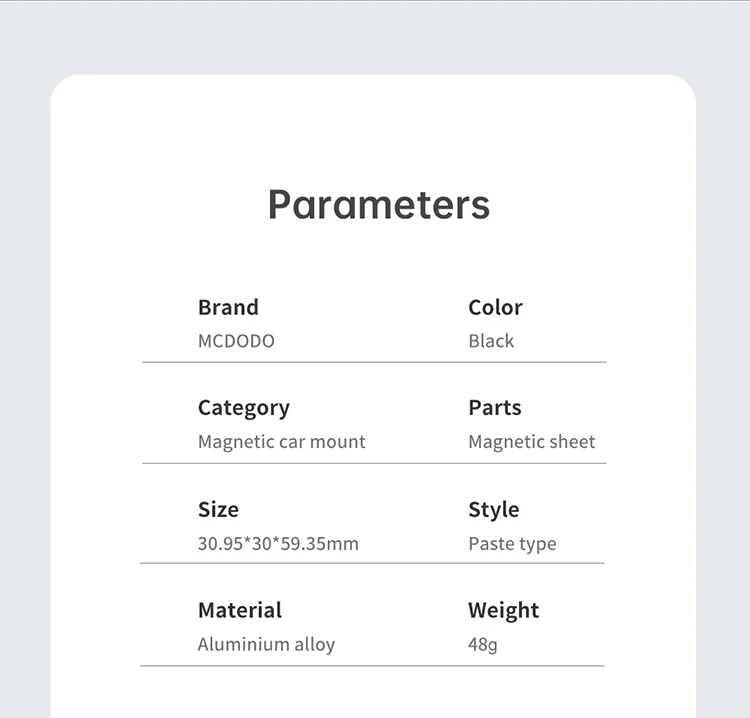Select the Parts label
Viewport: 750px width, 718px height.
[495, 408]
